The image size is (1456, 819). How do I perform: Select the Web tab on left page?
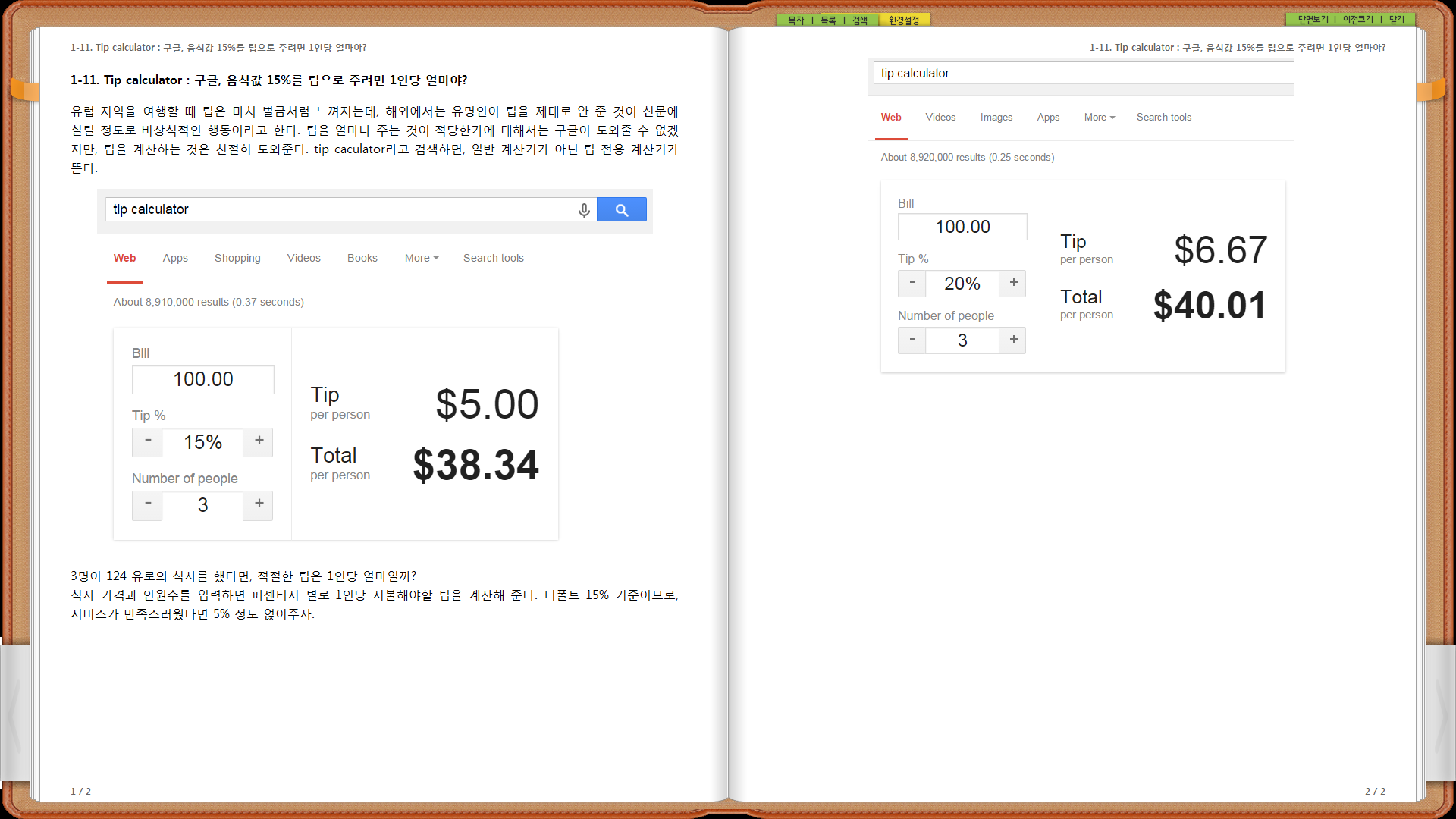(x=124, y=259)
